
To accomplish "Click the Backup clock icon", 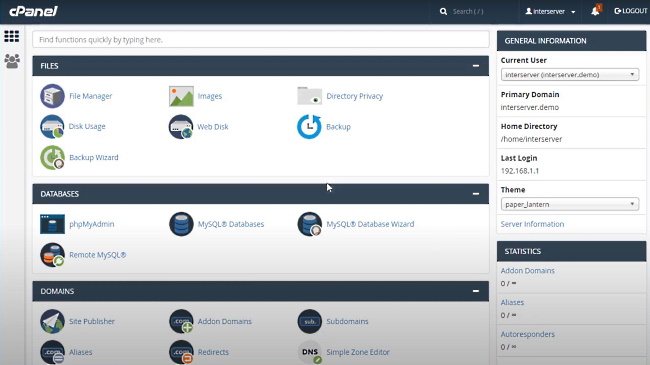I will point(309,127).
